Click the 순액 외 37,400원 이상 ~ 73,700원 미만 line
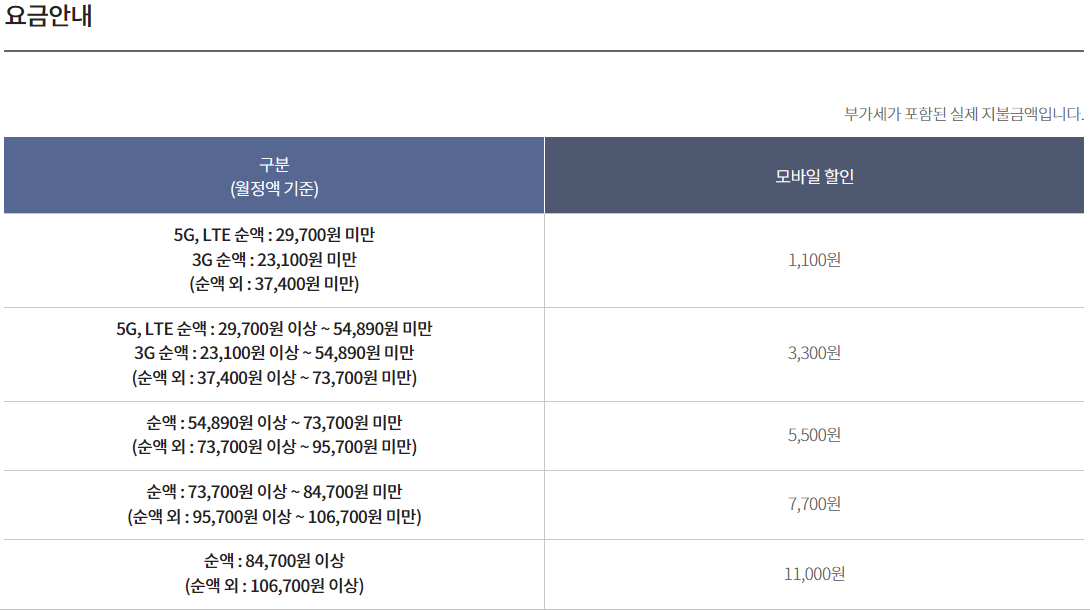 coord(274,377)
